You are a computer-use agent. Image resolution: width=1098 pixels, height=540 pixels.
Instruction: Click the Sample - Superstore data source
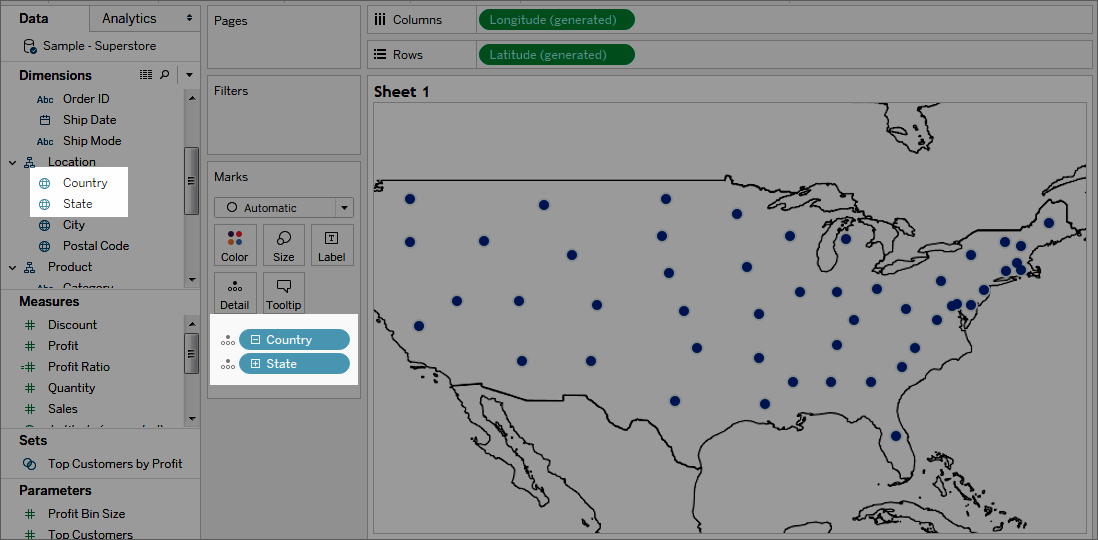[x=99, y=46]
